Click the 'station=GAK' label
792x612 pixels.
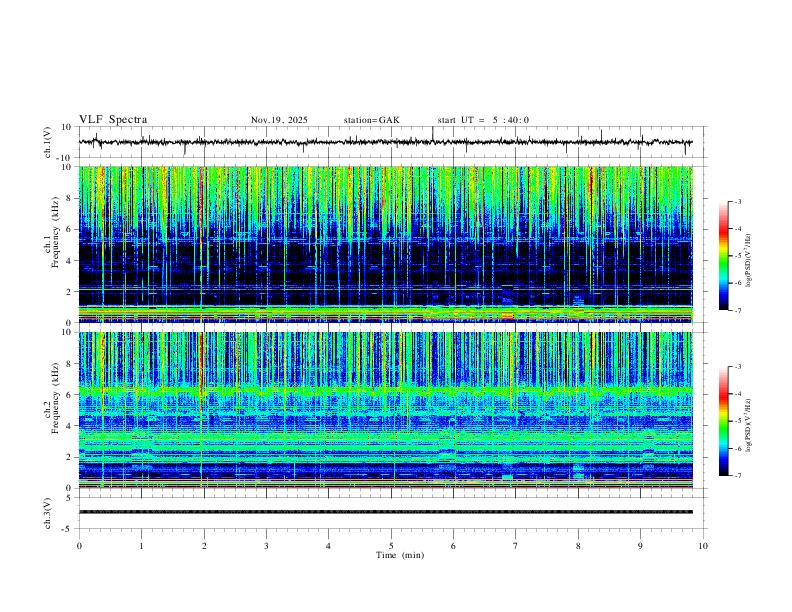(372, 120)
